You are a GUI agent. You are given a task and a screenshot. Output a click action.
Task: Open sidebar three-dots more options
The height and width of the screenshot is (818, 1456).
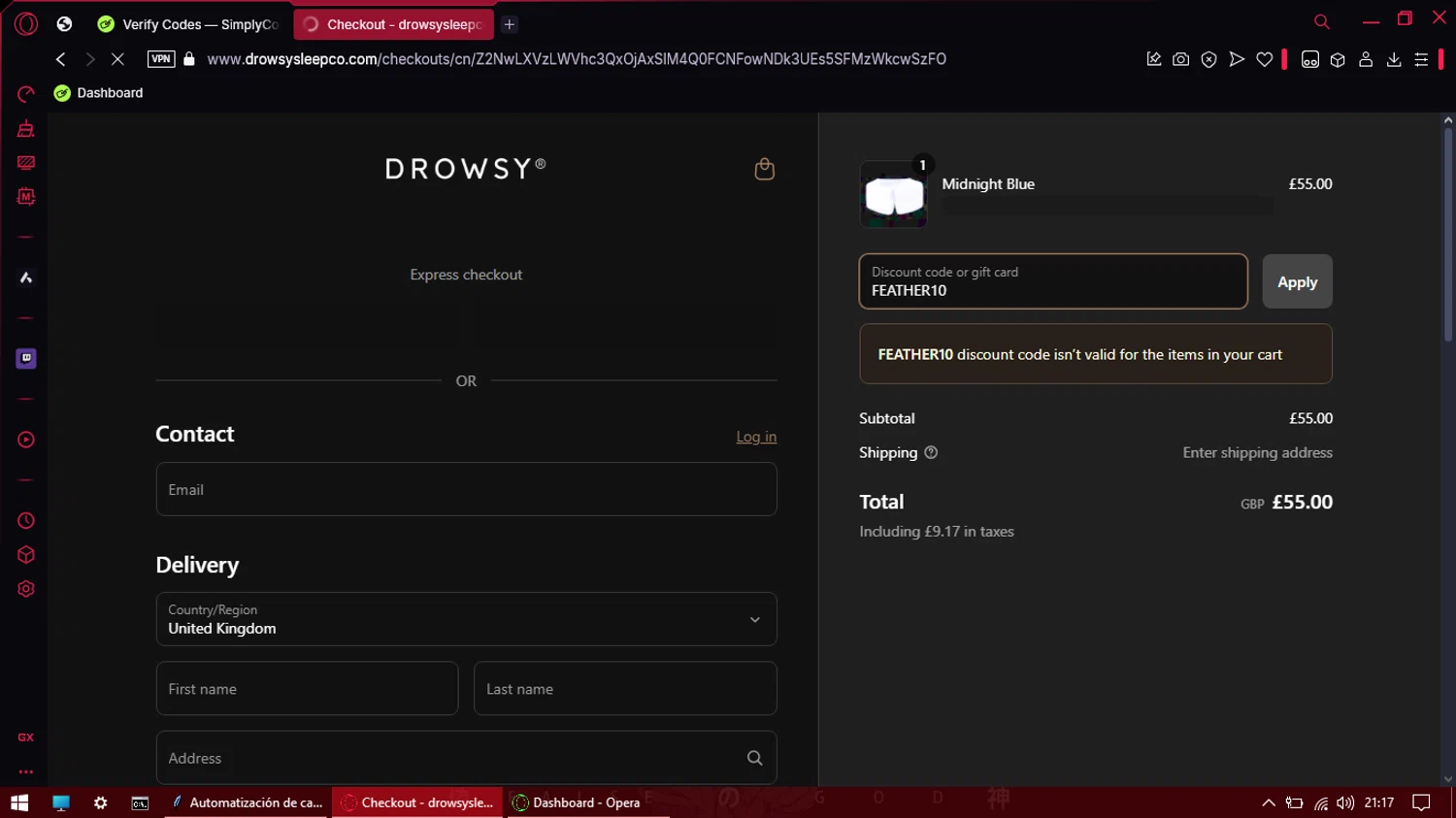[x=26, y=772]
